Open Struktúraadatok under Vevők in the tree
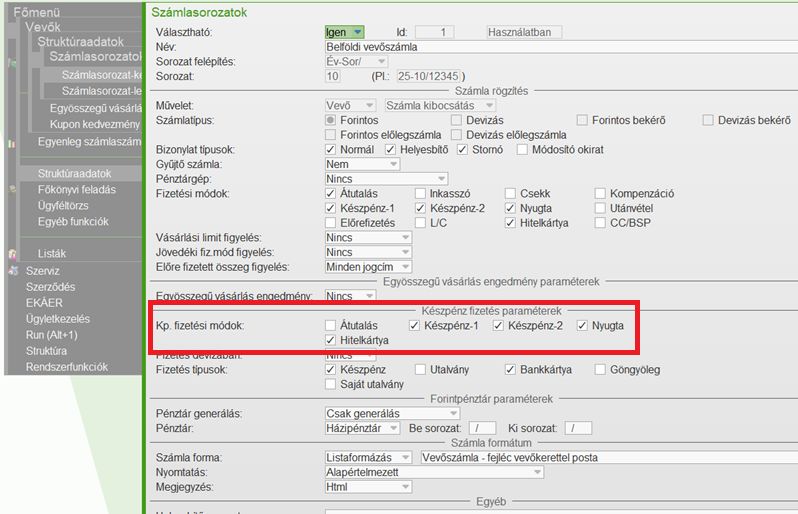This screenshot has height=514, width=798. click(x=80, y=42)
